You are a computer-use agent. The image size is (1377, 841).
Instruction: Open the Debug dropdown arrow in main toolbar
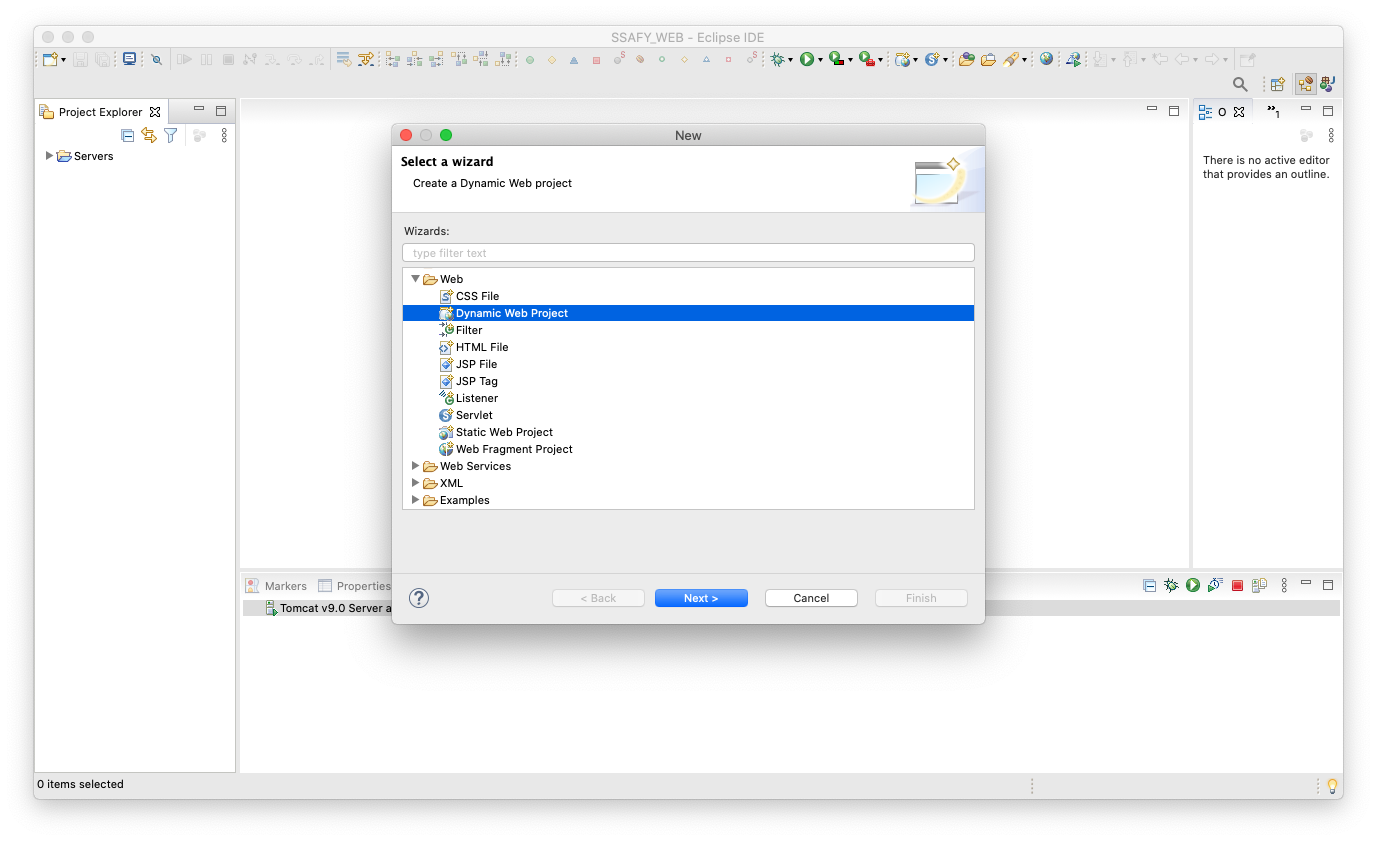790,60
